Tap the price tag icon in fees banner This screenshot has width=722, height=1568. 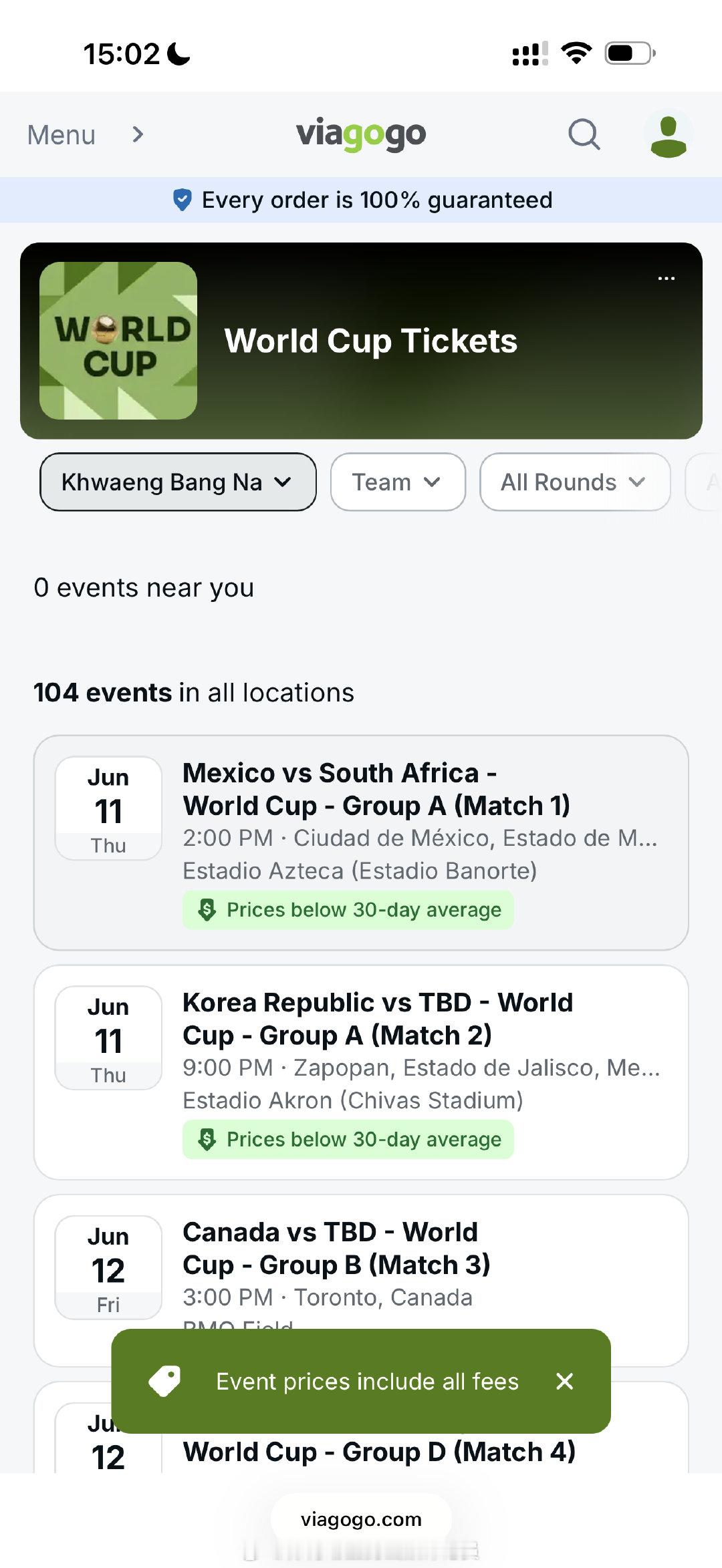coord(164,1381)
